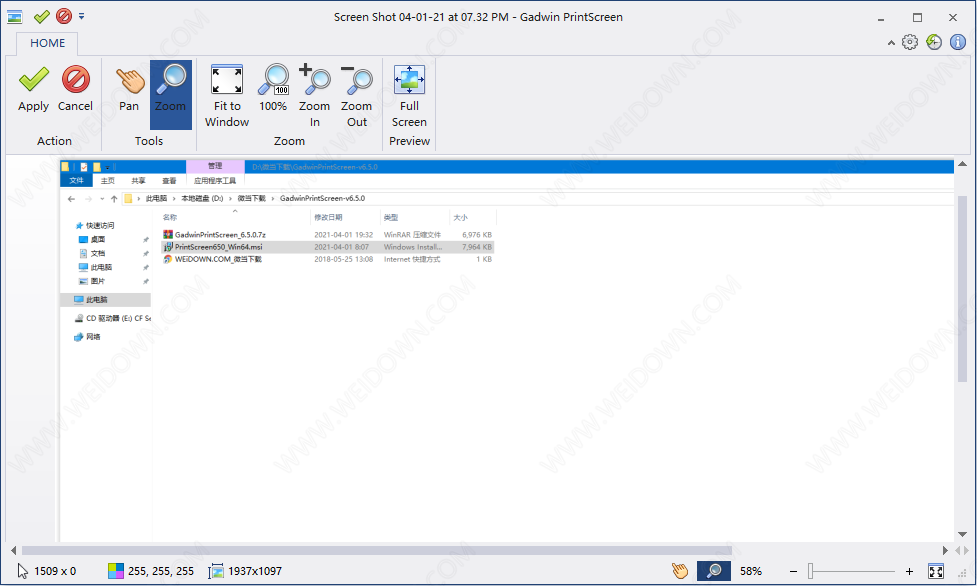Click Fit to Window in the ribbon
This screenshot has height=586, width=977.
pos(227,96)
